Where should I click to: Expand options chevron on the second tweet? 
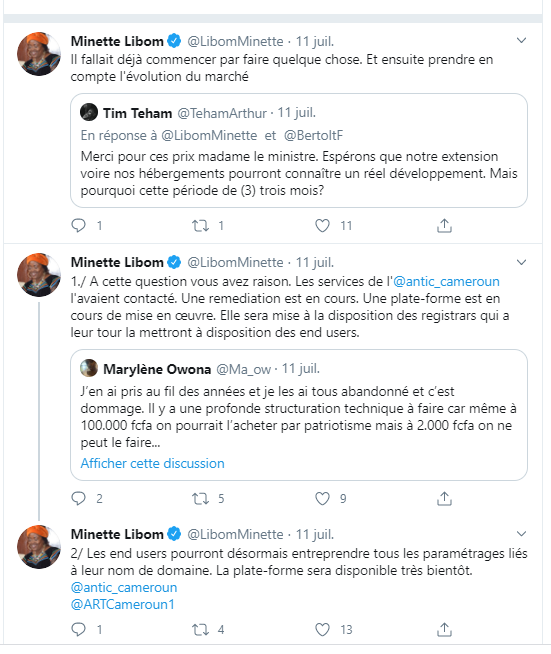[521, 262]
